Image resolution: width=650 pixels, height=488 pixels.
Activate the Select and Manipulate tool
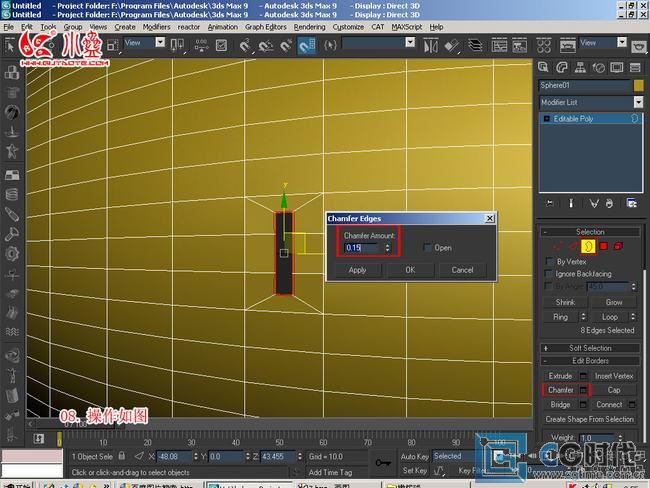[x=201, y=45]
